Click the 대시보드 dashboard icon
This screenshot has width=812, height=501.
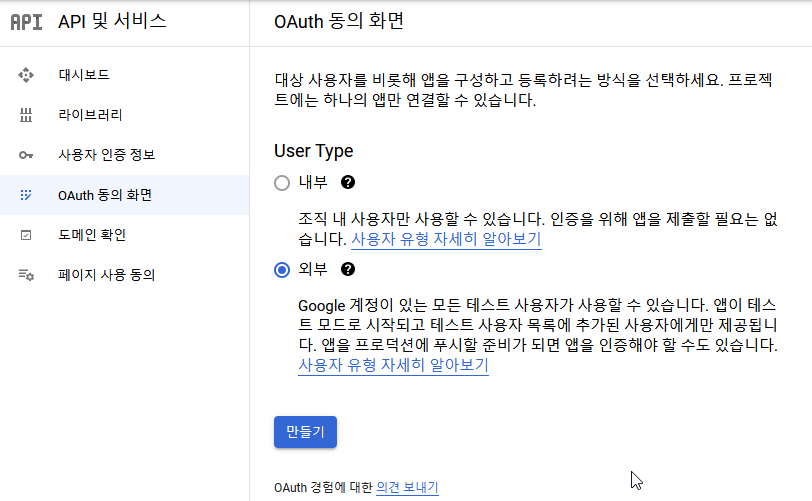[26, 75]
